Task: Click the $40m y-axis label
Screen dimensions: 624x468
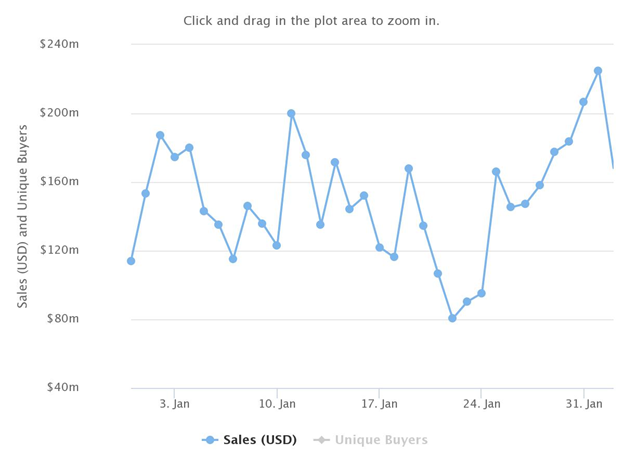Action: coord(61,387)
